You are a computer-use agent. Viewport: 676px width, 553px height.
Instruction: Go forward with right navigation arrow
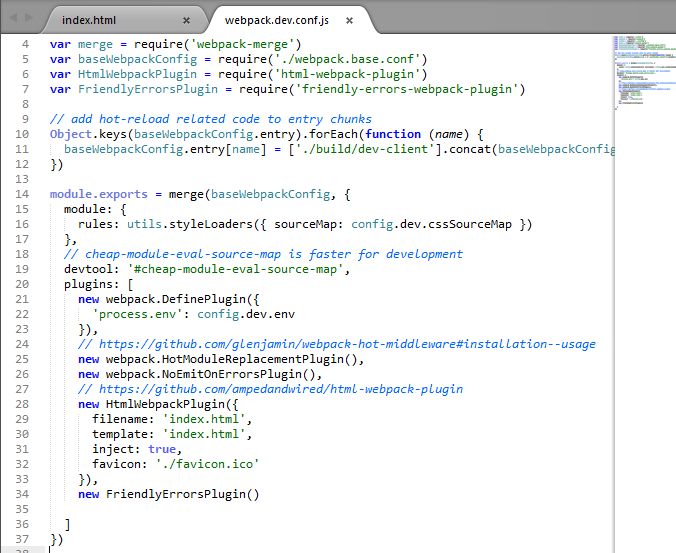click(29, 18)
